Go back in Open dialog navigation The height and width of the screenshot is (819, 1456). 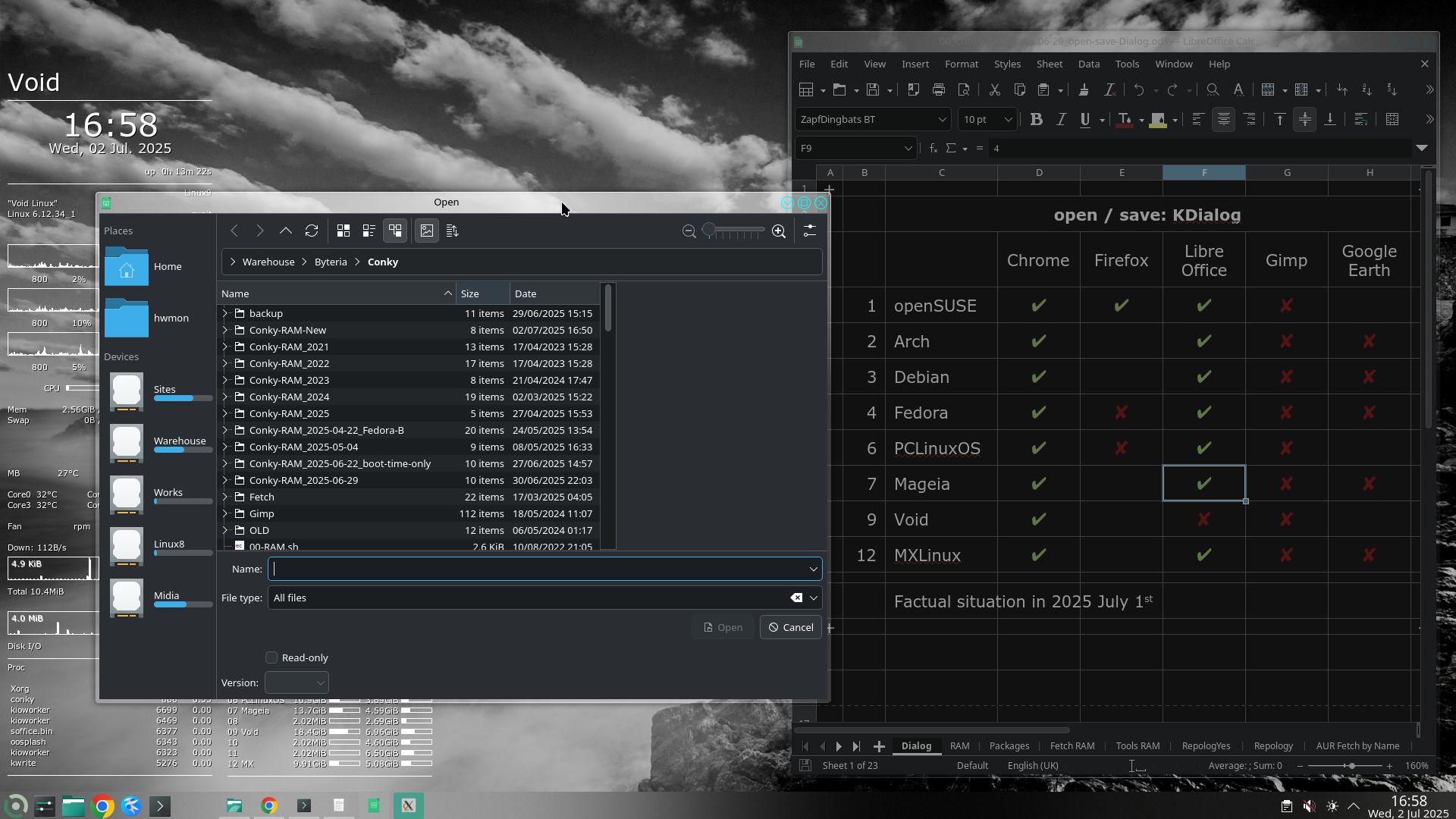[x=234, y=231]
